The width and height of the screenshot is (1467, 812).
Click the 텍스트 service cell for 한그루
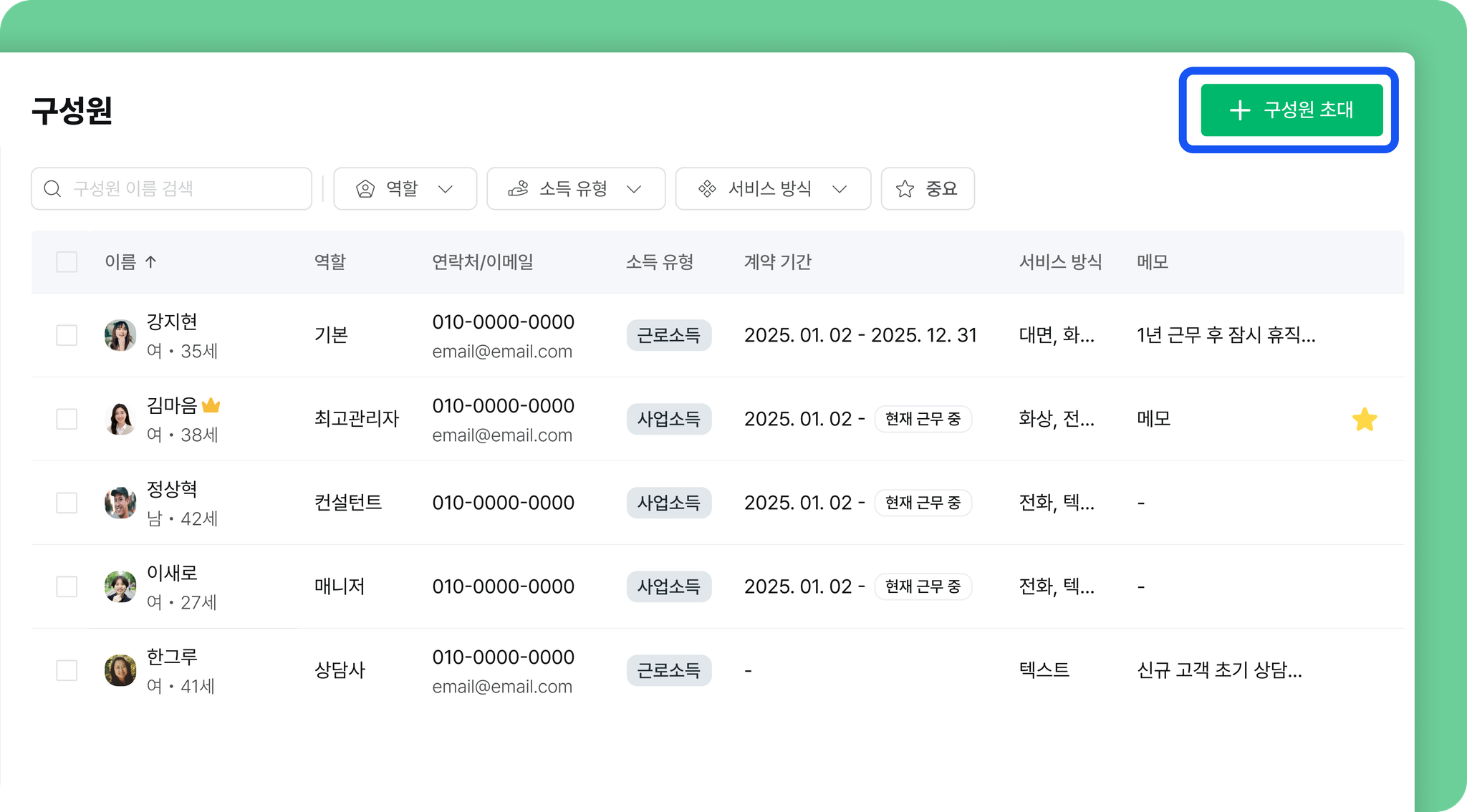[x=1044, y=670]
